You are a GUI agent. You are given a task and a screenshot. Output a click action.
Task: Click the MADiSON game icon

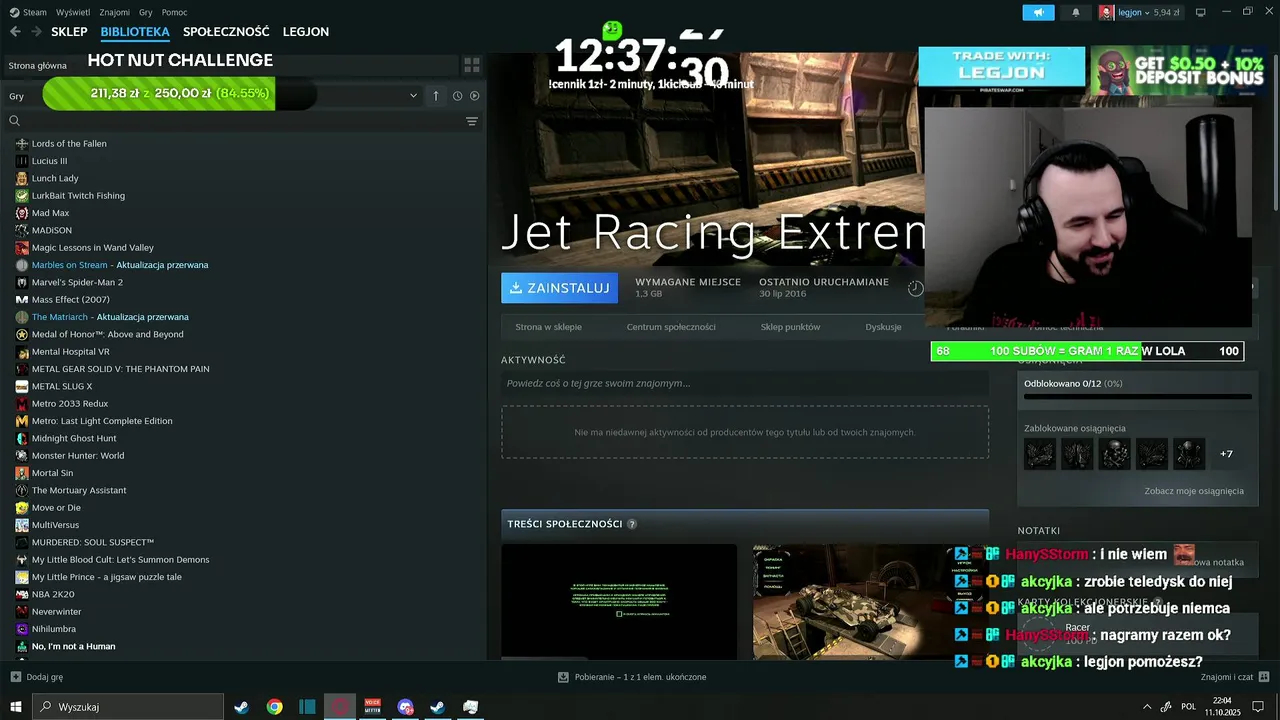tap(22, 230)
